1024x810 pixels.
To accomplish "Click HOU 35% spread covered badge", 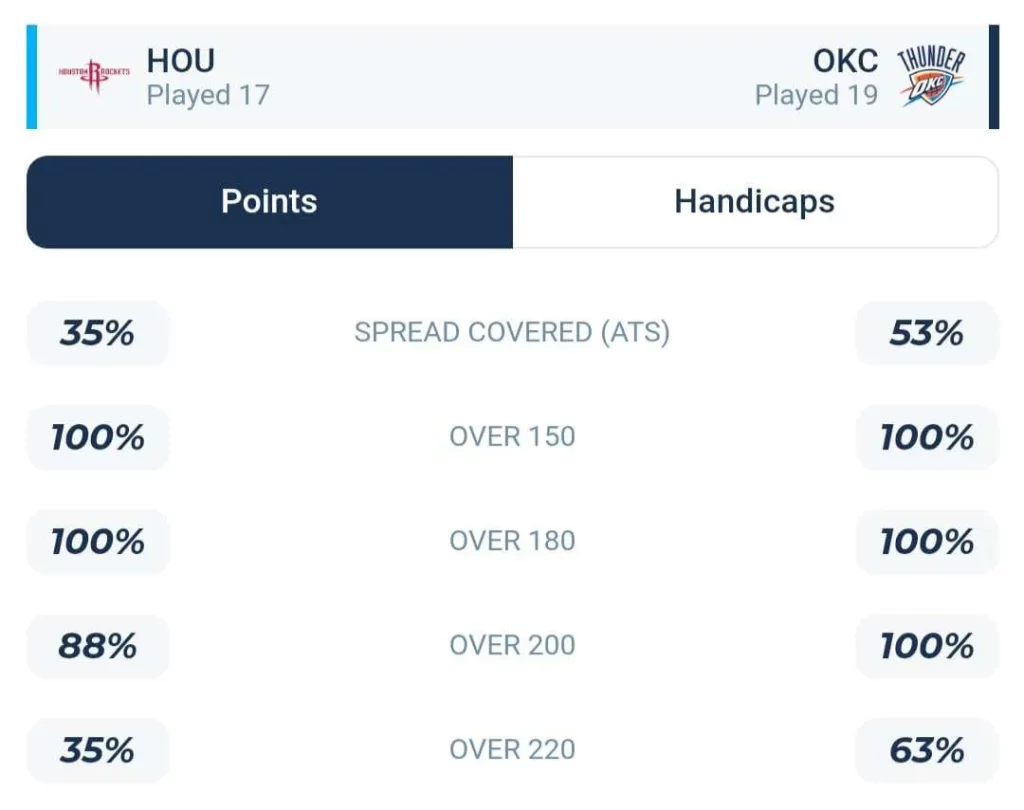I will (97, 333).
